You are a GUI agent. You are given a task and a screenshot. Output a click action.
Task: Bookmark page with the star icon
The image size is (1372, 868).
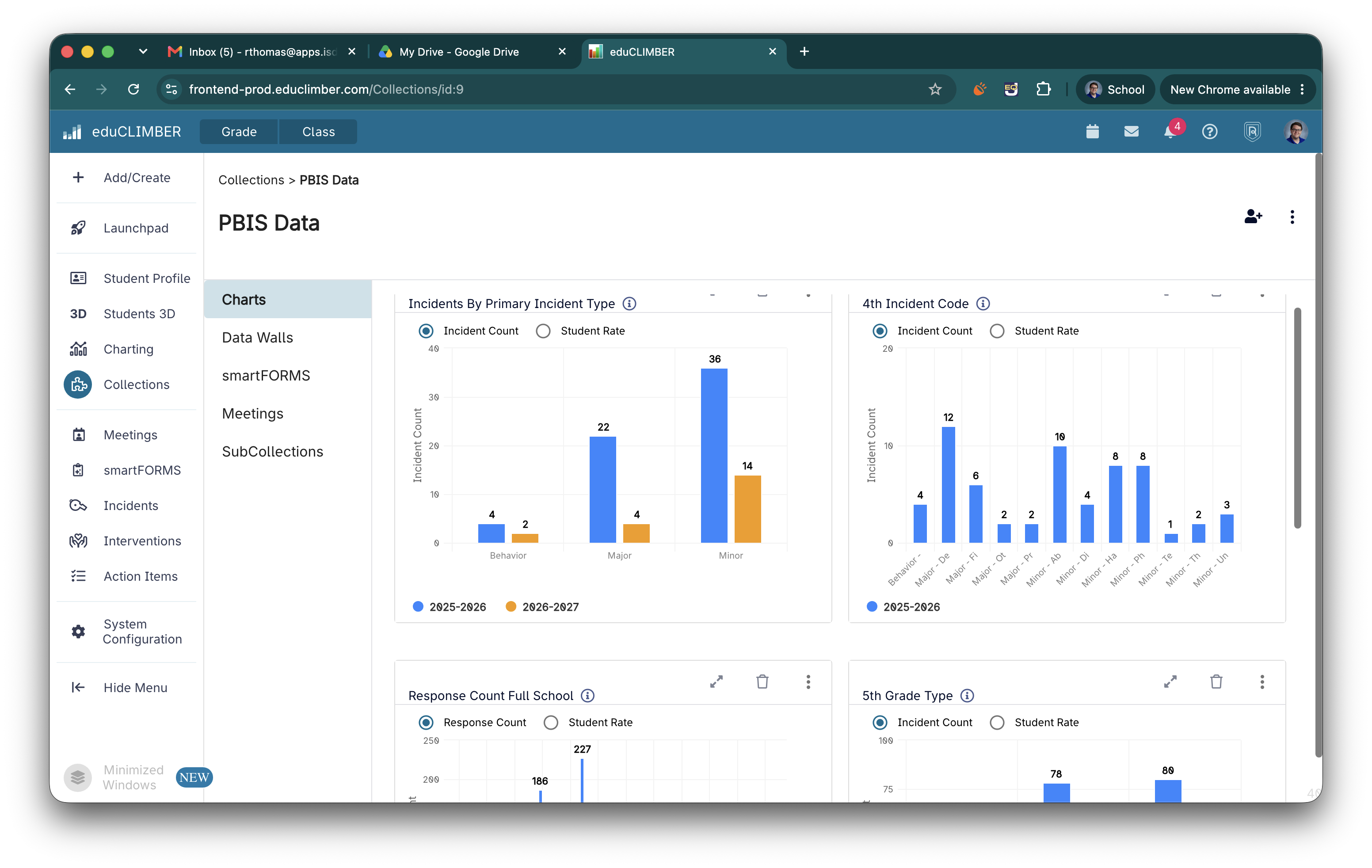click(935, 89)
